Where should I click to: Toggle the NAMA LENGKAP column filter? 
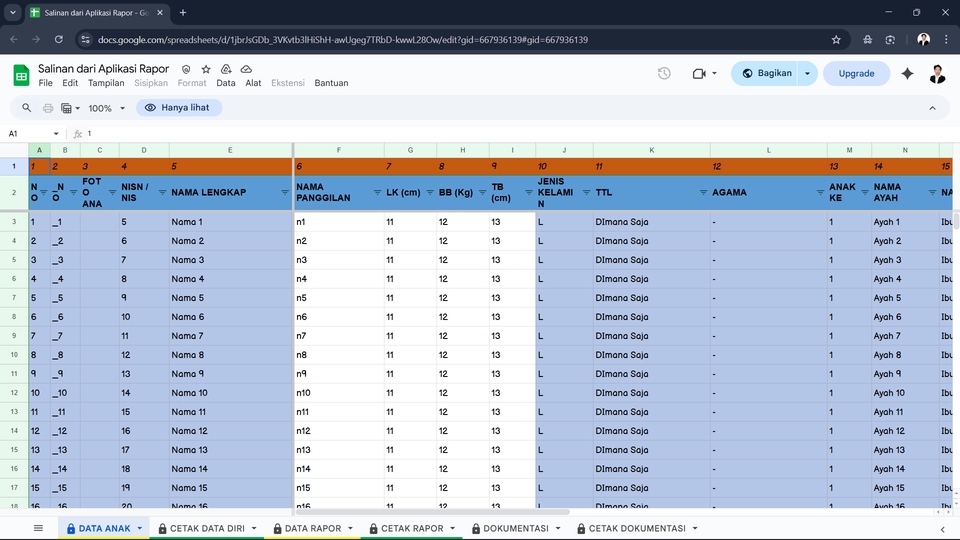click(285, 192)
